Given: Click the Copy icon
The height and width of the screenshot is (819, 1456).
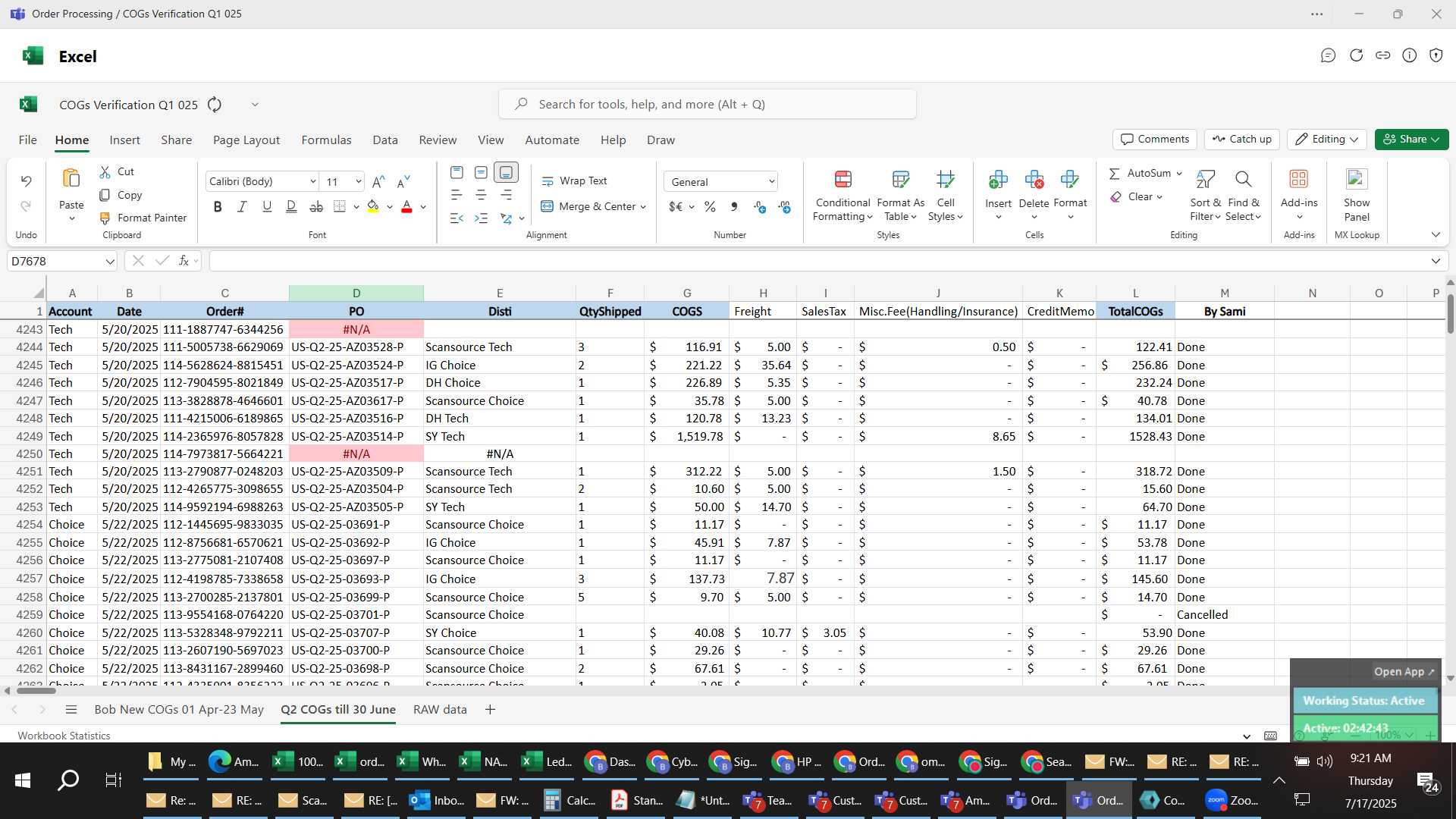Looking at the screenshot, I should click(x=105, y=195).
